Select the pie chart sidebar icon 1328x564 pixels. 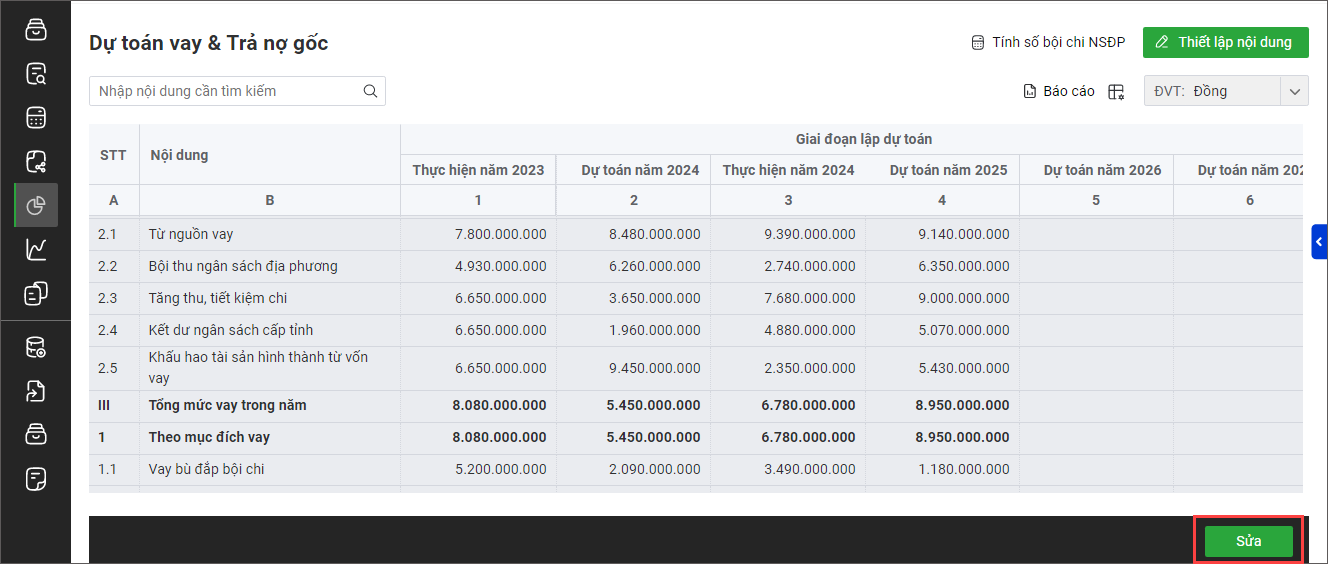pyautogui.click(x=36, y=205)
